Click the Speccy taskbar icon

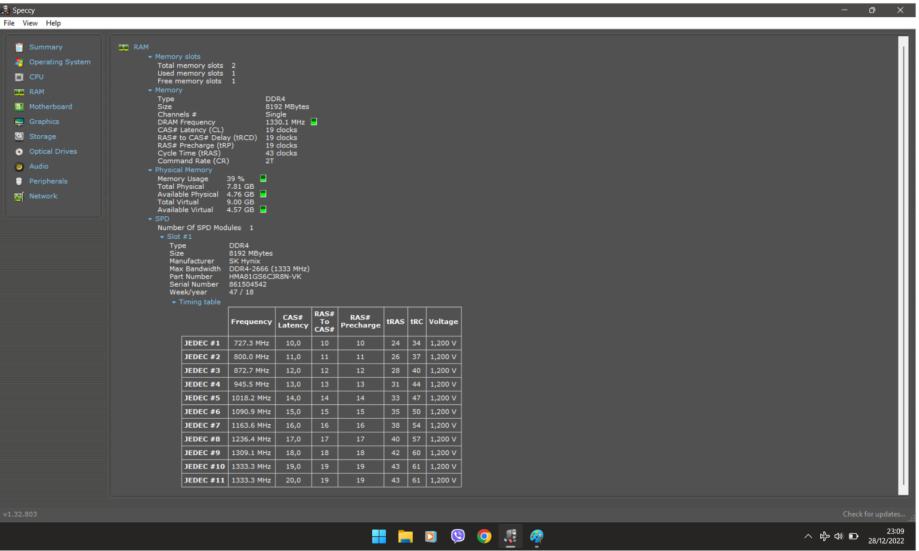click(510, 536)
